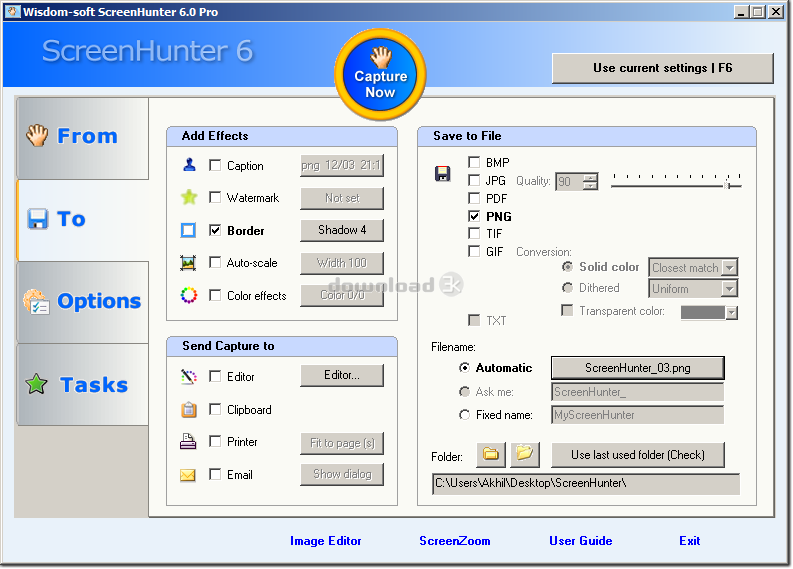The height and width of the screenshot is (569, 793).
Task: Select the Automatic filename radio button
Action: pyautogui.click(x=464, y=368)
